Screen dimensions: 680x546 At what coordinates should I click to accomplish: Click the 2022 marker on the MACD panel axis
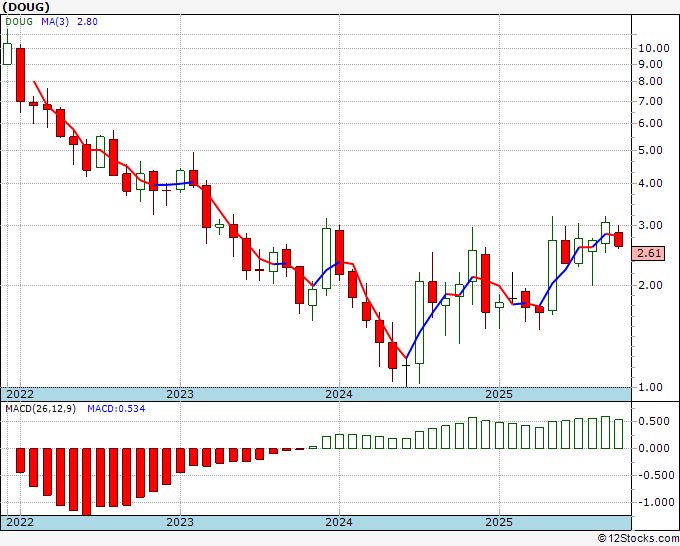[x=20, y=522]
